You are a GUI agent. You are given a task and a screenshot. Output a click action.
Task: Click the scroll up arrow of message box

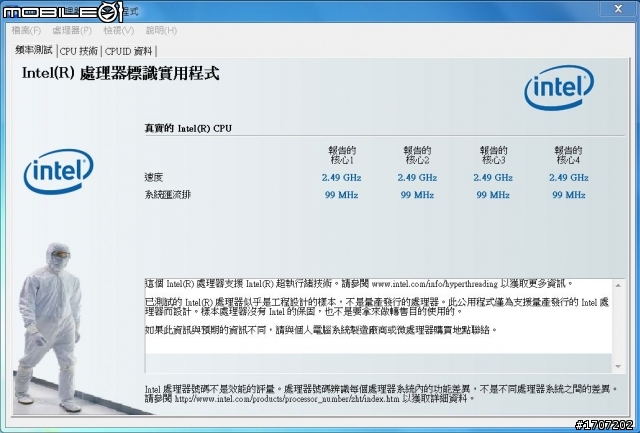point(618,286)
